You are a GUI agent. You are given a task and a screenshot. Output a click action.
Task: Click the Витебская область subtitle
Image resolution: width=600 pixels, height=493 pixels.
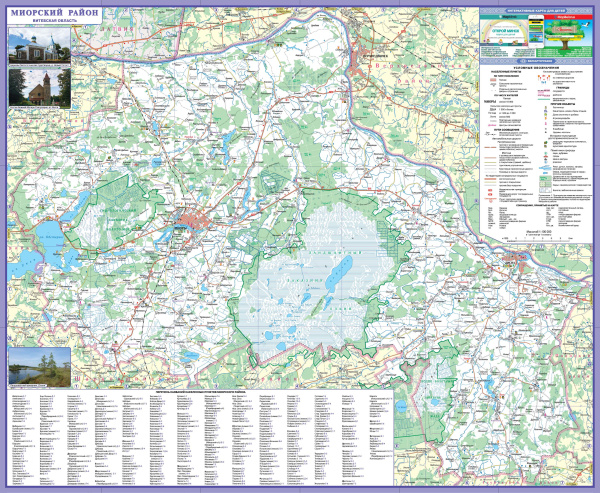(x=39, y=23)
